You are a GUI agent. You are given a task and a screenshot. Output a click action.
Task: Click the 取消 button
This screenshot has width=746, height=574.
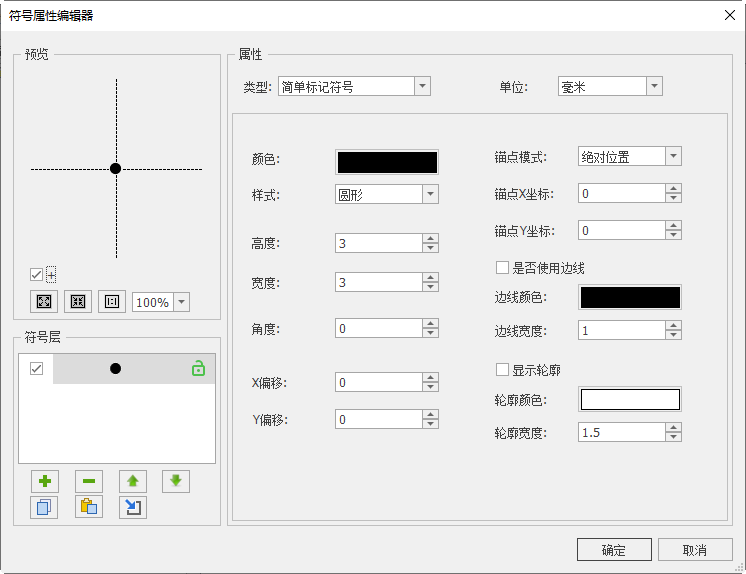(x=695, y=550)
